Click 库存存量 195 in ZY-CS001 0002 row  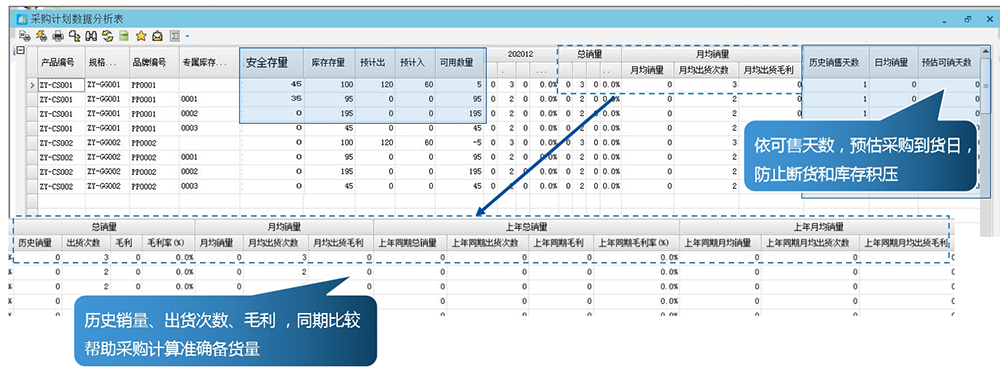tap(329, 113)
